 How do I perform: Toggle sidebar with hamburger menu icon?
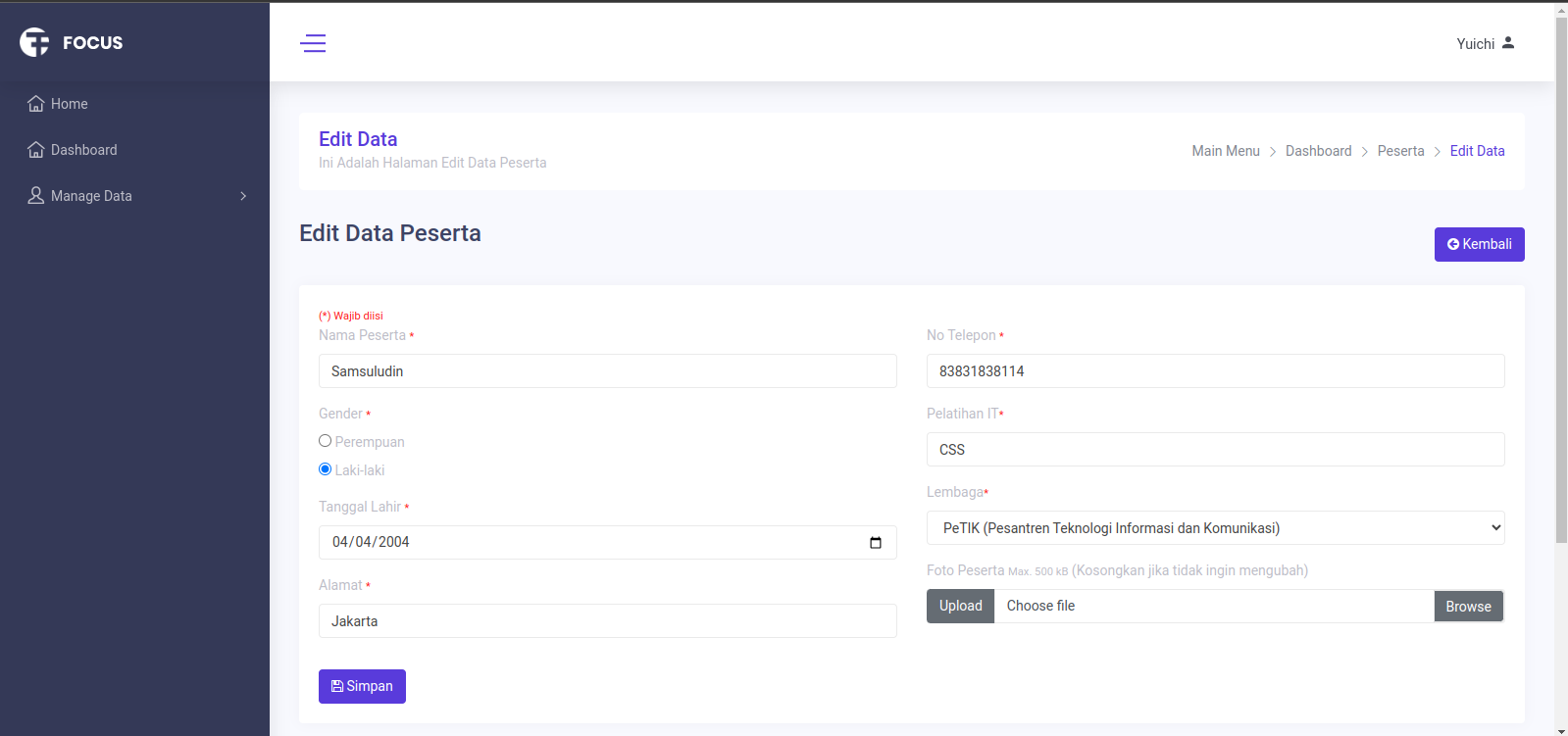point(313,43)
